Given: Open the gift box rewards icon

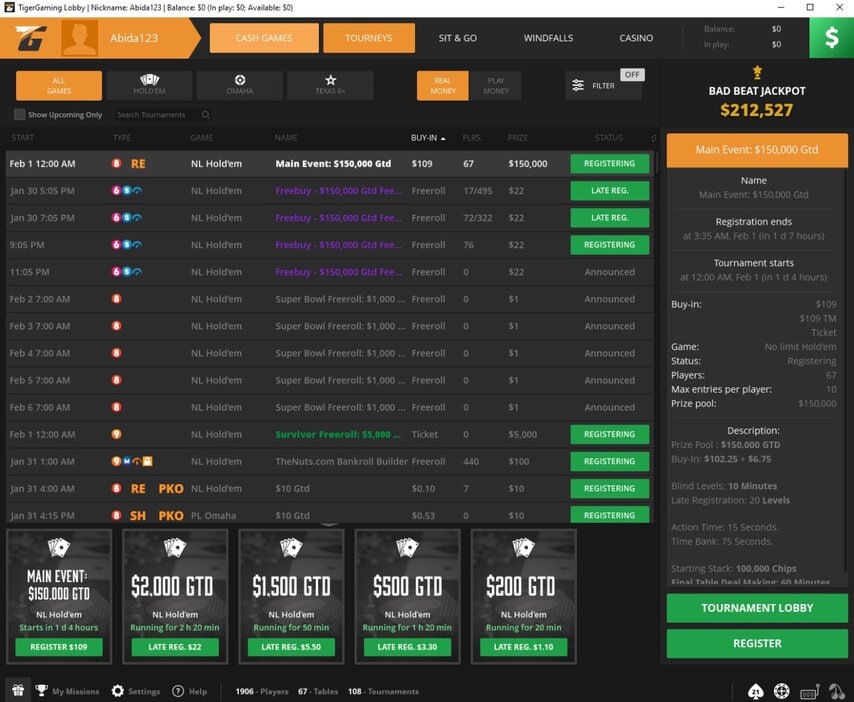Looking at the screenshot, I should pos(16,690).
